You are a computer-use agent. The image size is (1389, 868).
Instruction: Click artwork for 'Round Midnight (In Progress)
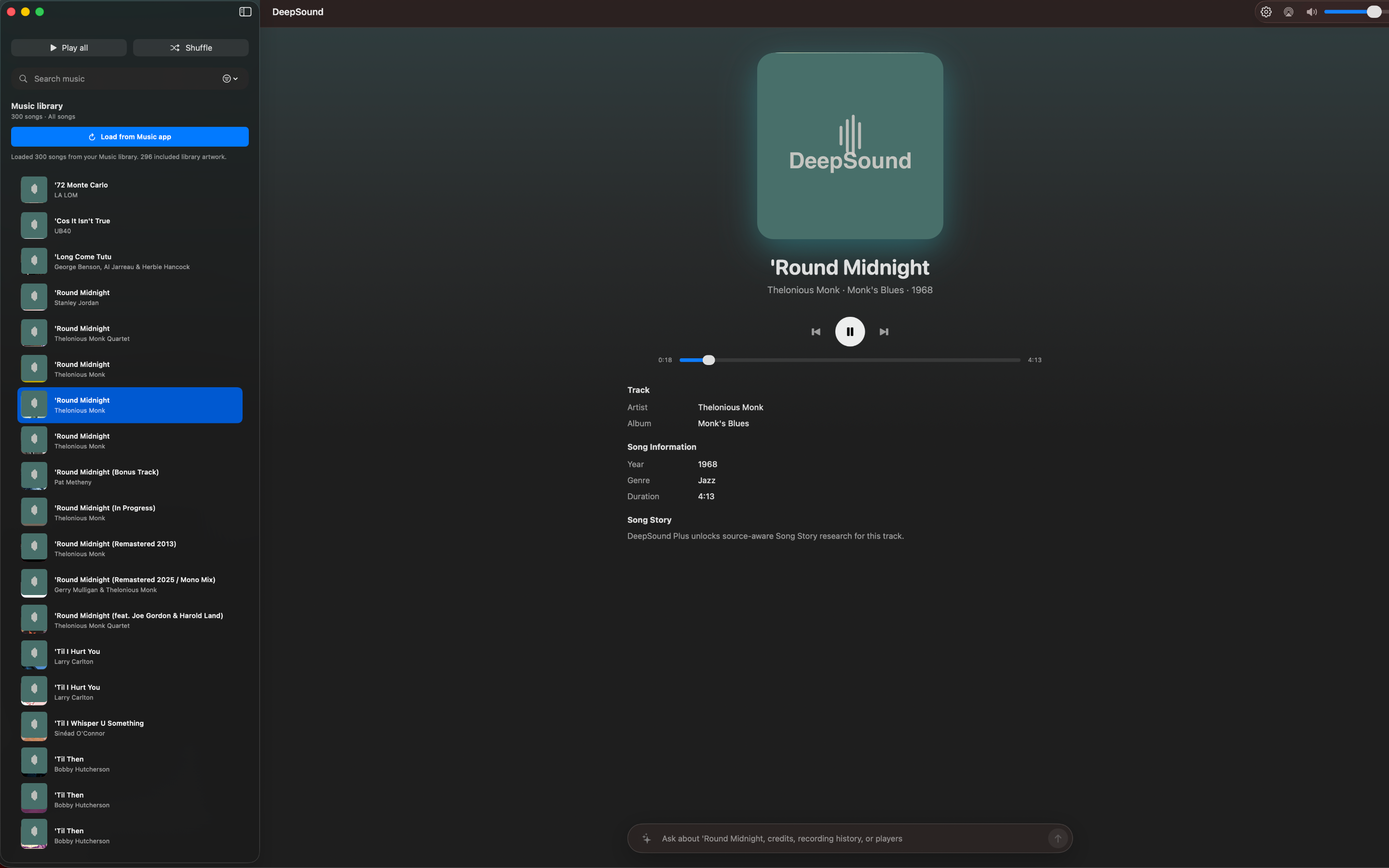(x=34, y=513)
